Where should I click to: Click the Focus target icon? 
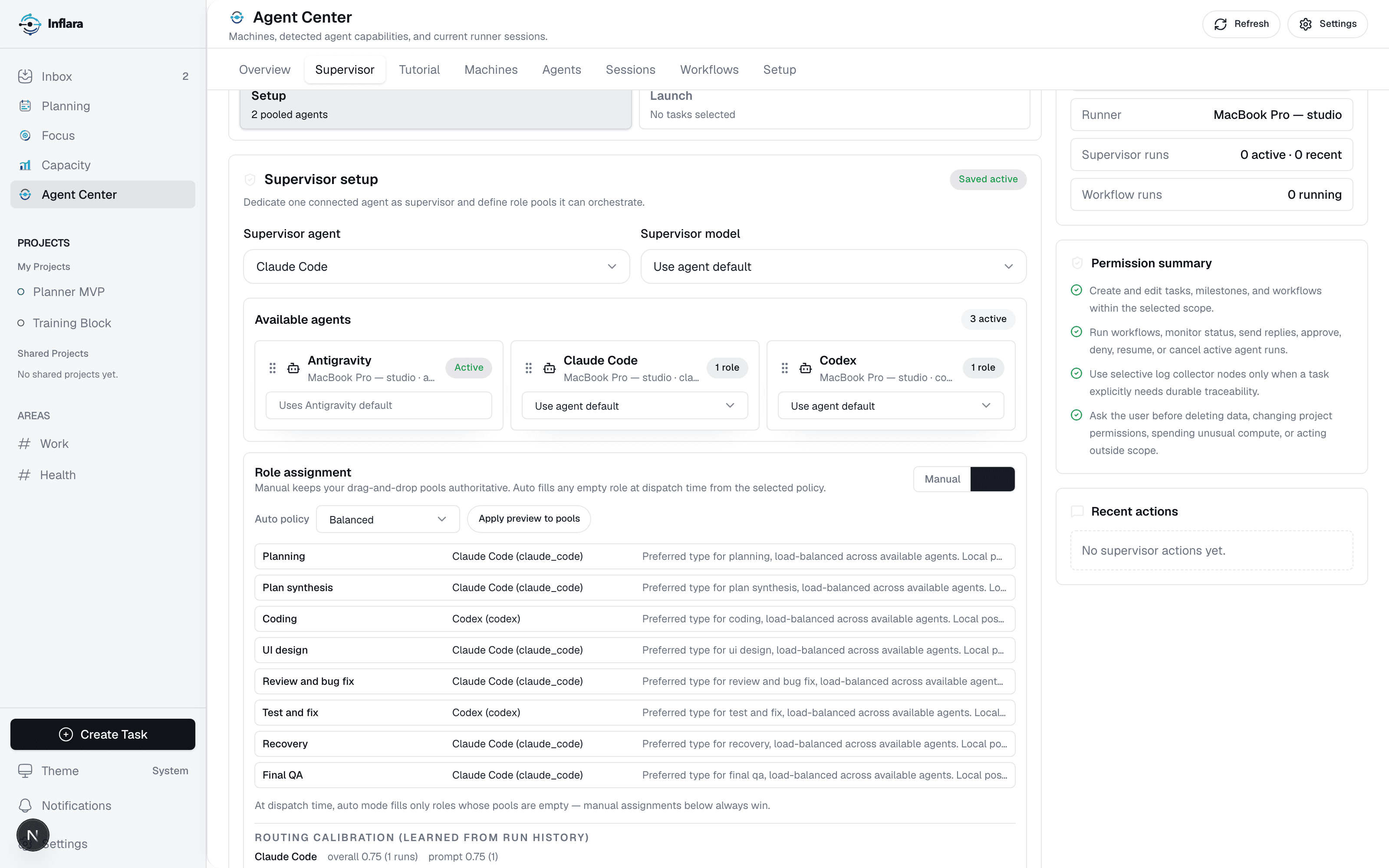(25, 135)
